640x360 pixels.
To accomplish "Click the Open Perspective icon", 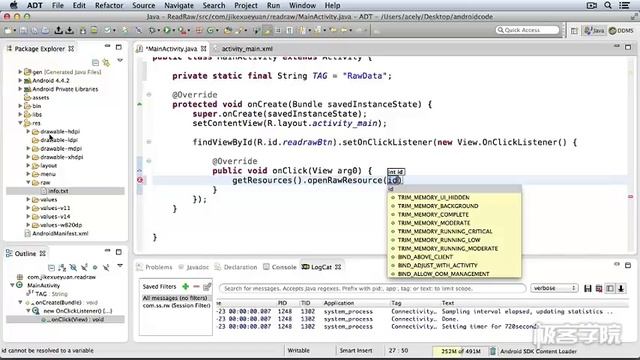I will [574, 31].
